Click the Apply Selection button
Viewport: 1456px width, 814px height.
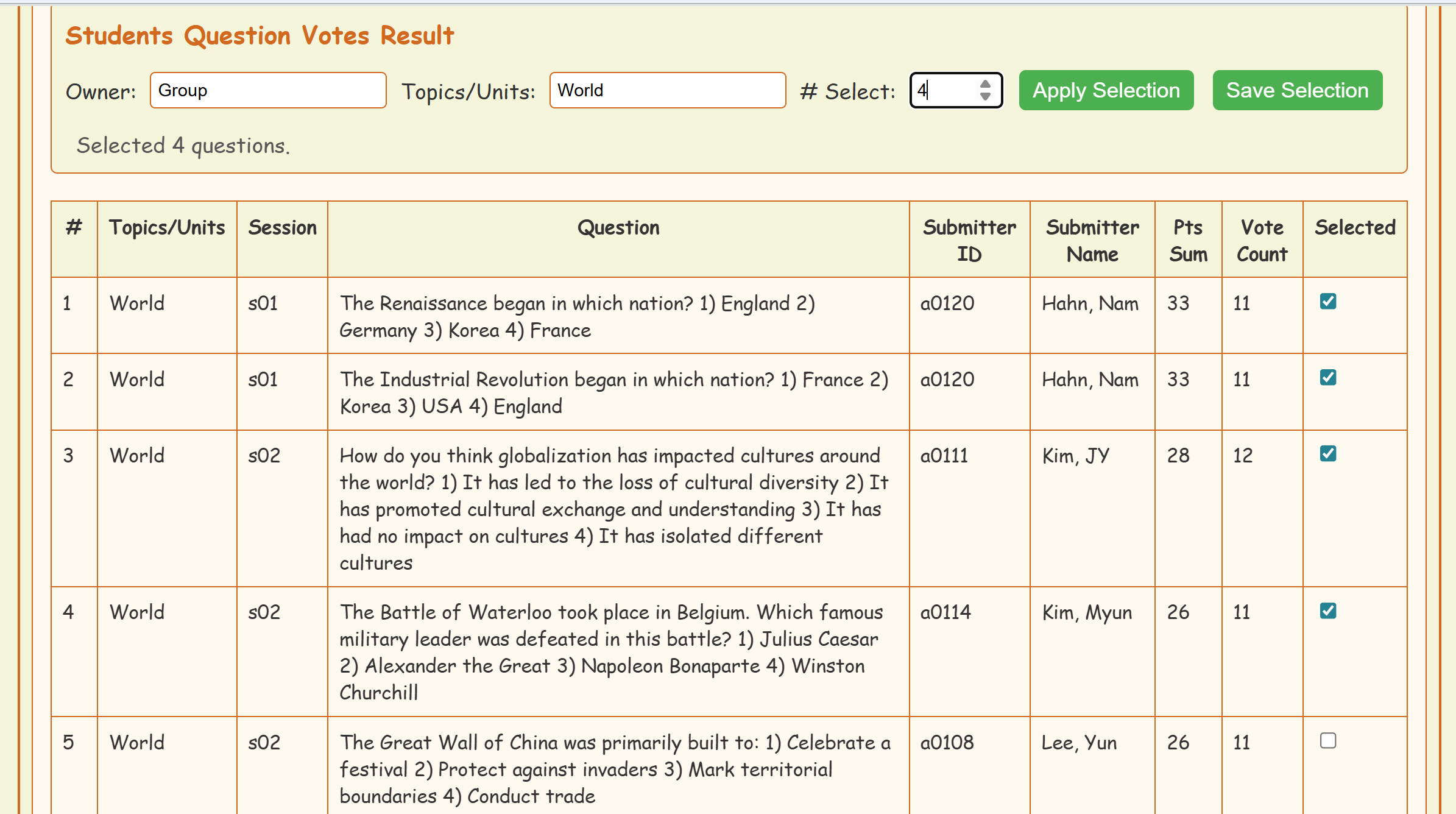click(x=1106, y=90)
